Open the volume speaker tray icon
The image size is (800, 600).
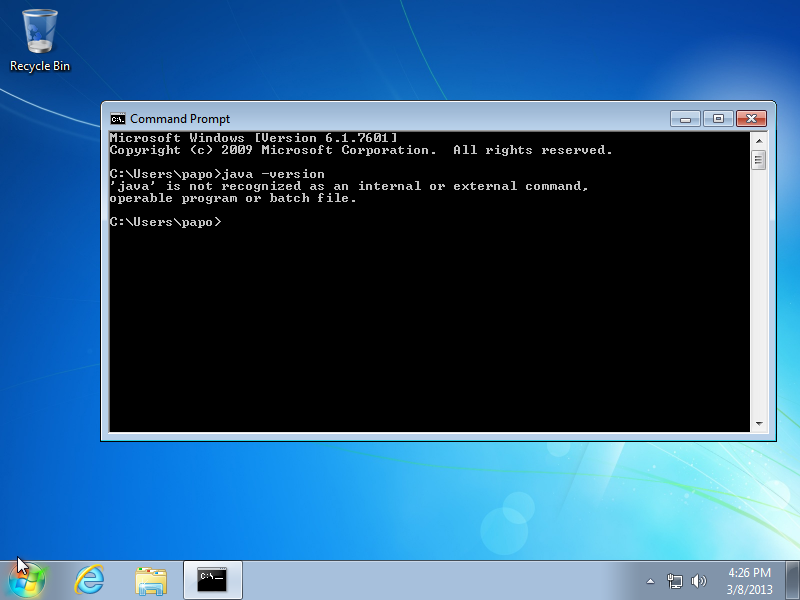click(x=698, y=581)
